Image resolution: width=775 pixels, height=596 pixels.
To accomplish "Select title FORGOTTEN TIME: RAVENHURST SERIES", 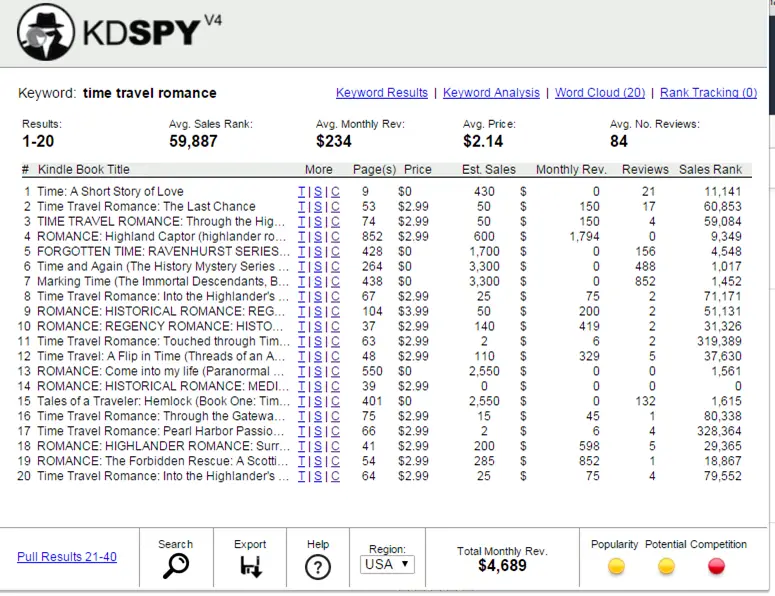I will (x=164, y=252).
